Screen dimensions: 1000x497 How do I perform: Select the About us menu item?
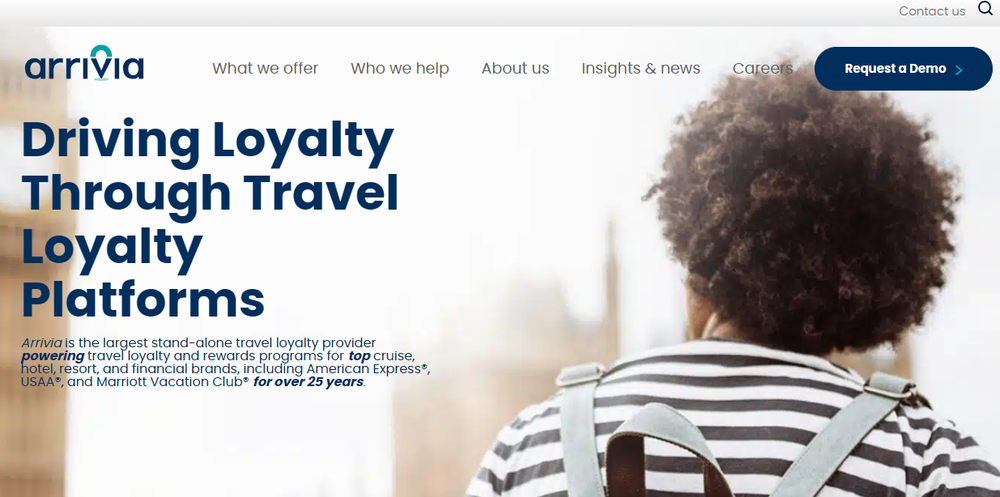tap(515, 68)
